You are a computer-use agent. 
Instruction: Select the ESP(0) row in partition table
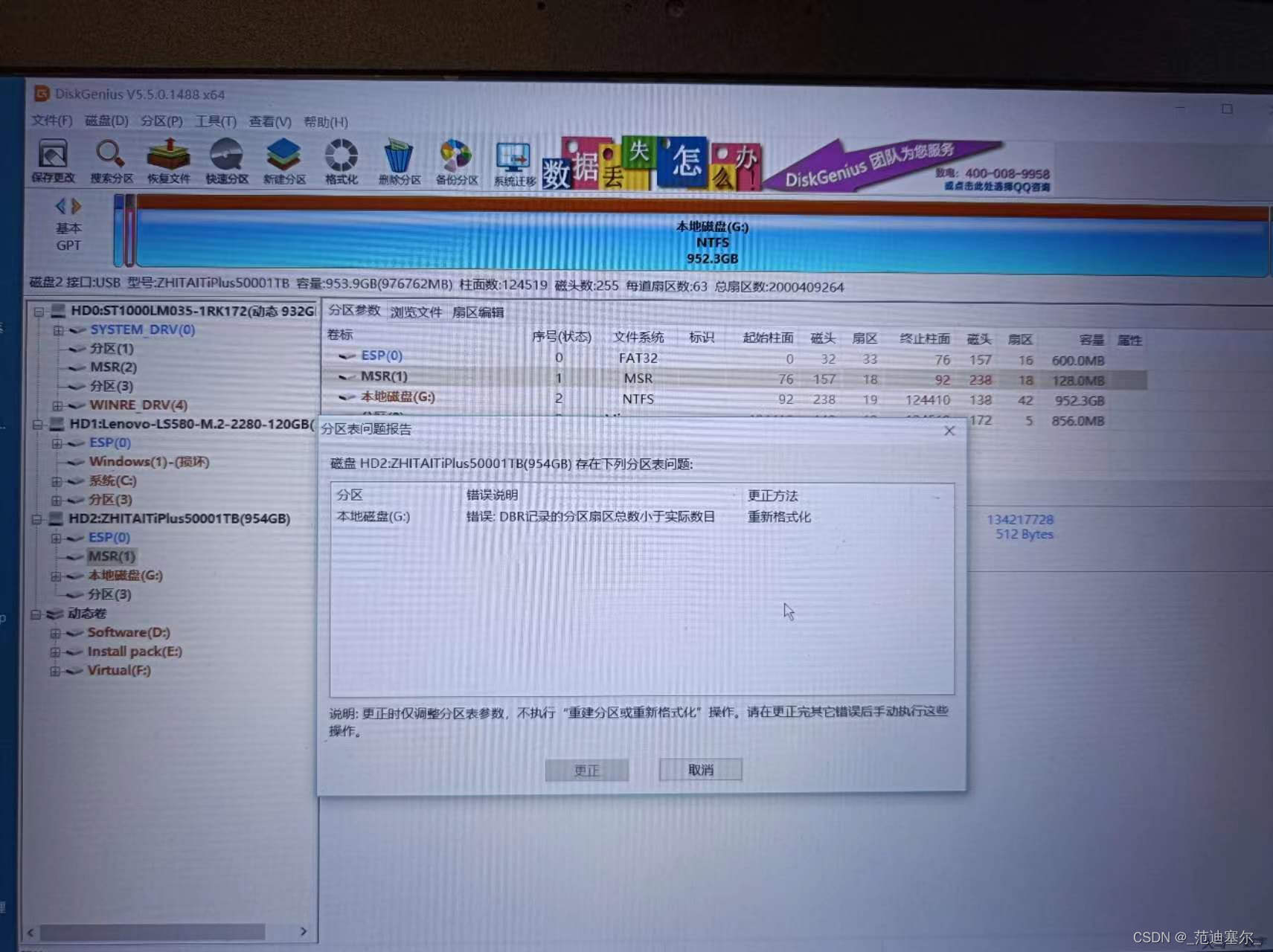click(x=733, y=358)
